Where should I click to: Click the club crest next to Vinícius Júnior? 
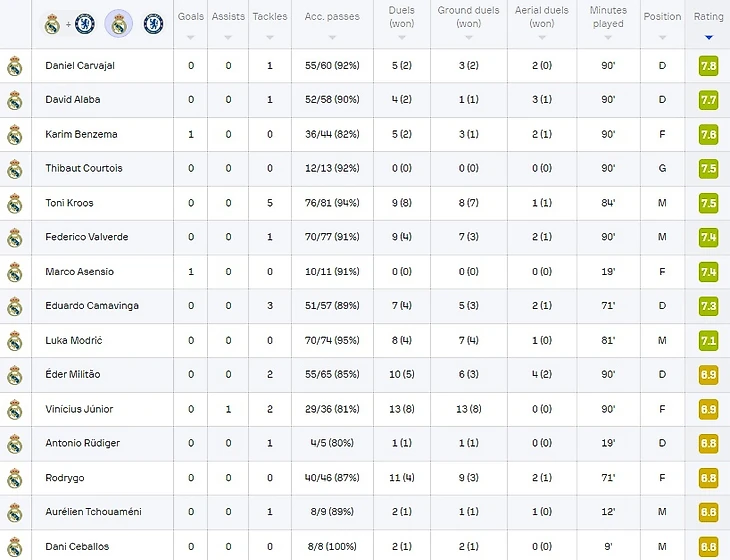pos(14,409)
